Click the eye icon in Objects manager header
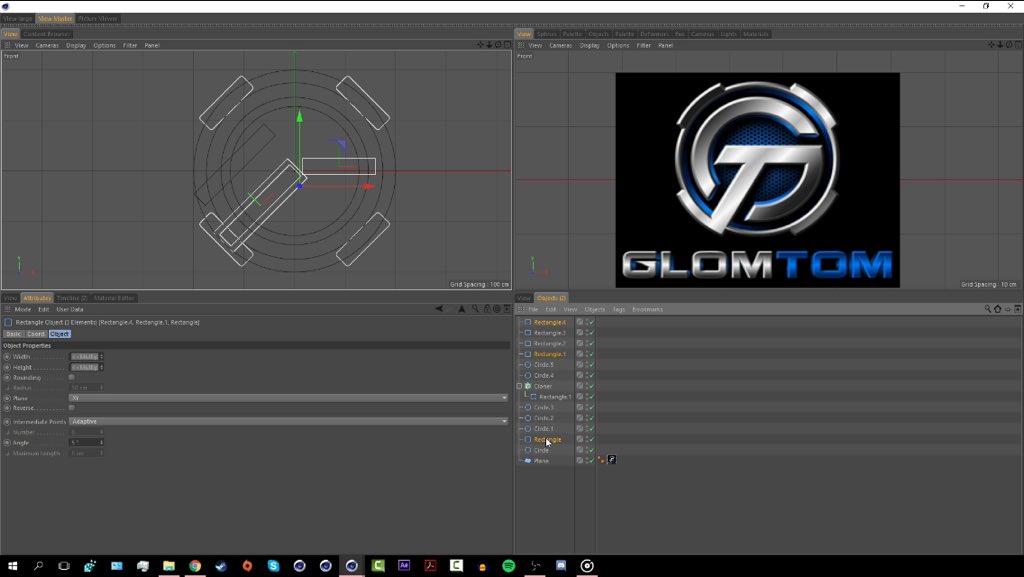Viewport: 1024px width, 577px height. coord(1008,309)
